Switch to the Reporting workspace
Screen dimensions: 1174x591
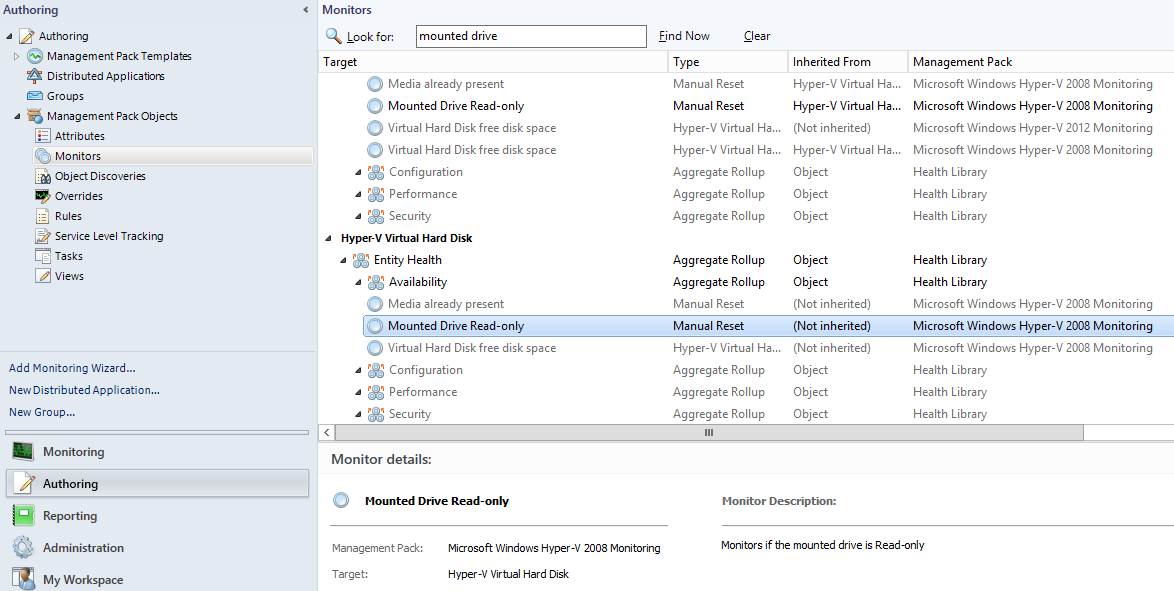coord(157,515)
